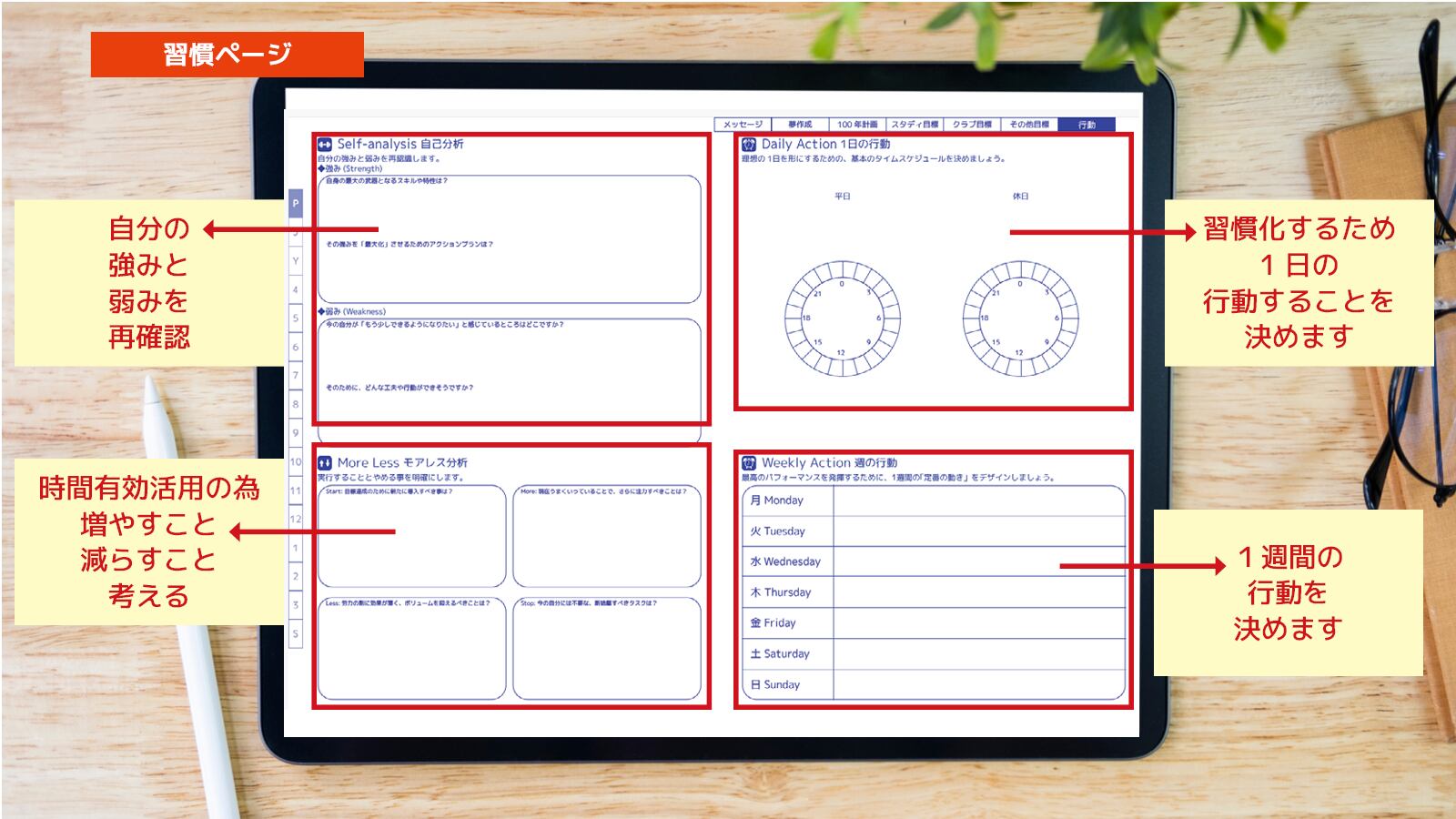
Task: Click the 'Self-analysis 自己分析' heading
Action: [x=400, y=144]
